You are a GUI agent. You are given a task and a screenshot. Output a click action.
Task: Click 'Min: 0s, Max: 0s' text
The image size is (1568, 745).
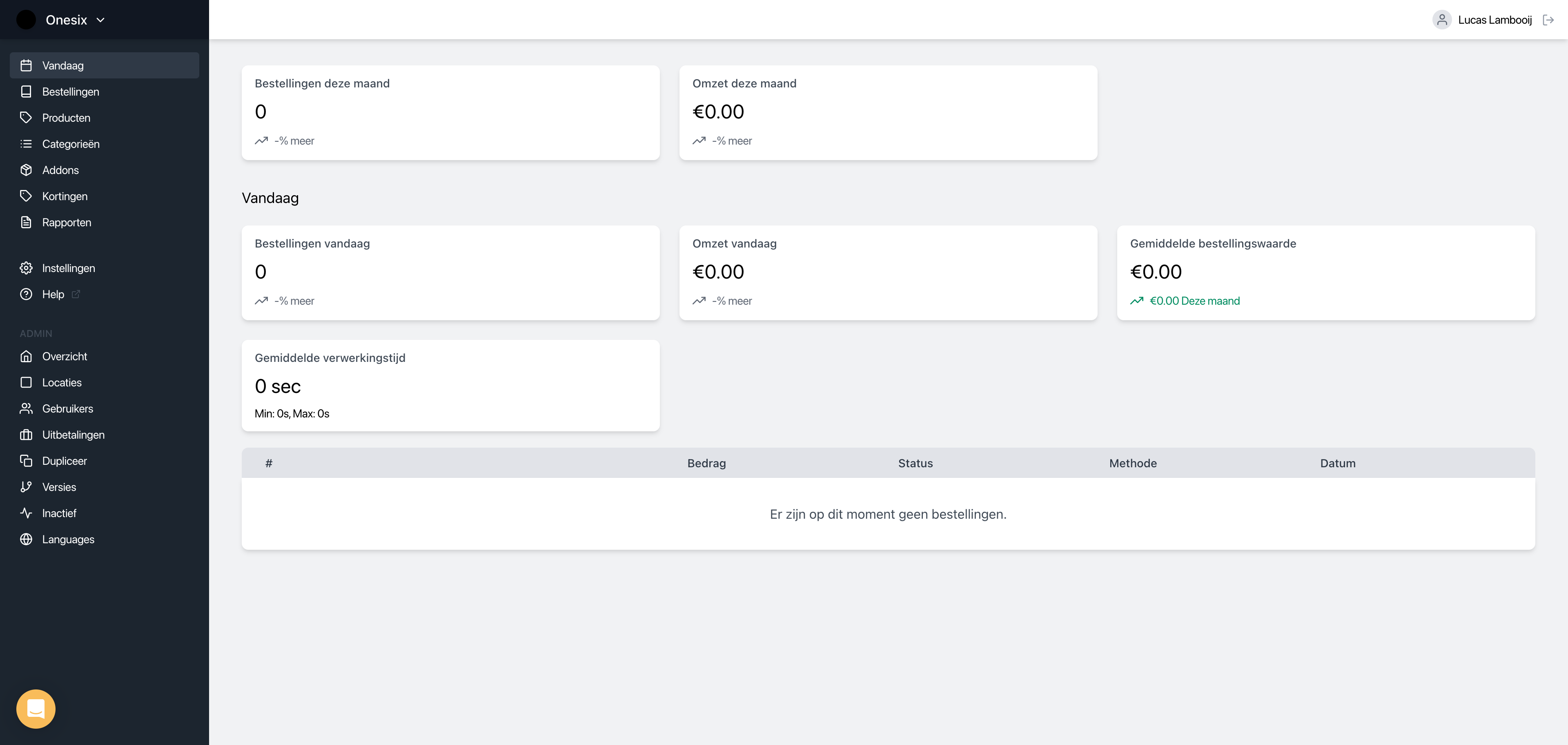point(292,413)
